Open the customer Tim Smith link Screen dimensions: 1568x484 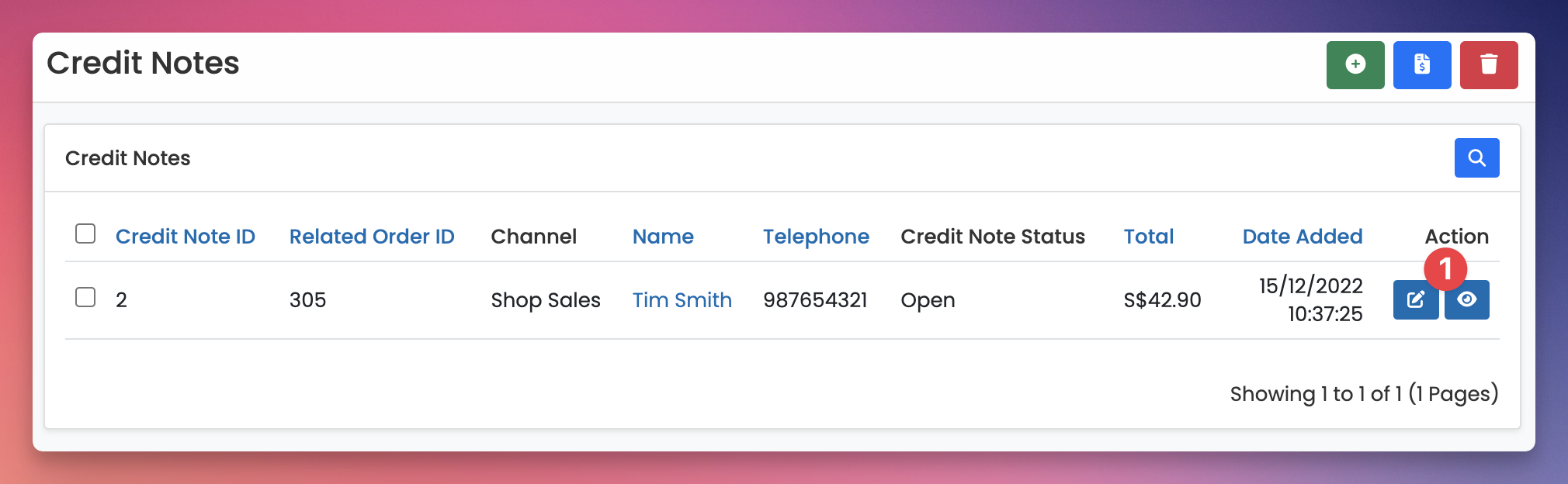[682, 300]
